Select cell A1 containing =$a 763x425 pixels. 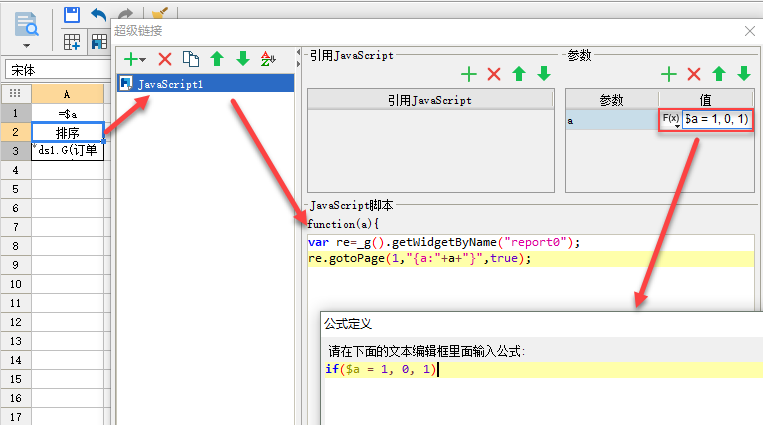pyautogui.click(x=68, y=113)
